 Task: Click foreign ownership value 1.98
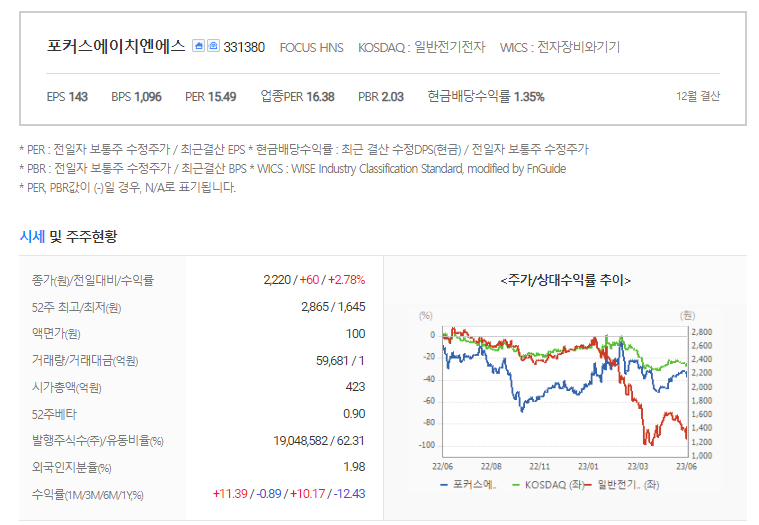[x=354, y=467]
